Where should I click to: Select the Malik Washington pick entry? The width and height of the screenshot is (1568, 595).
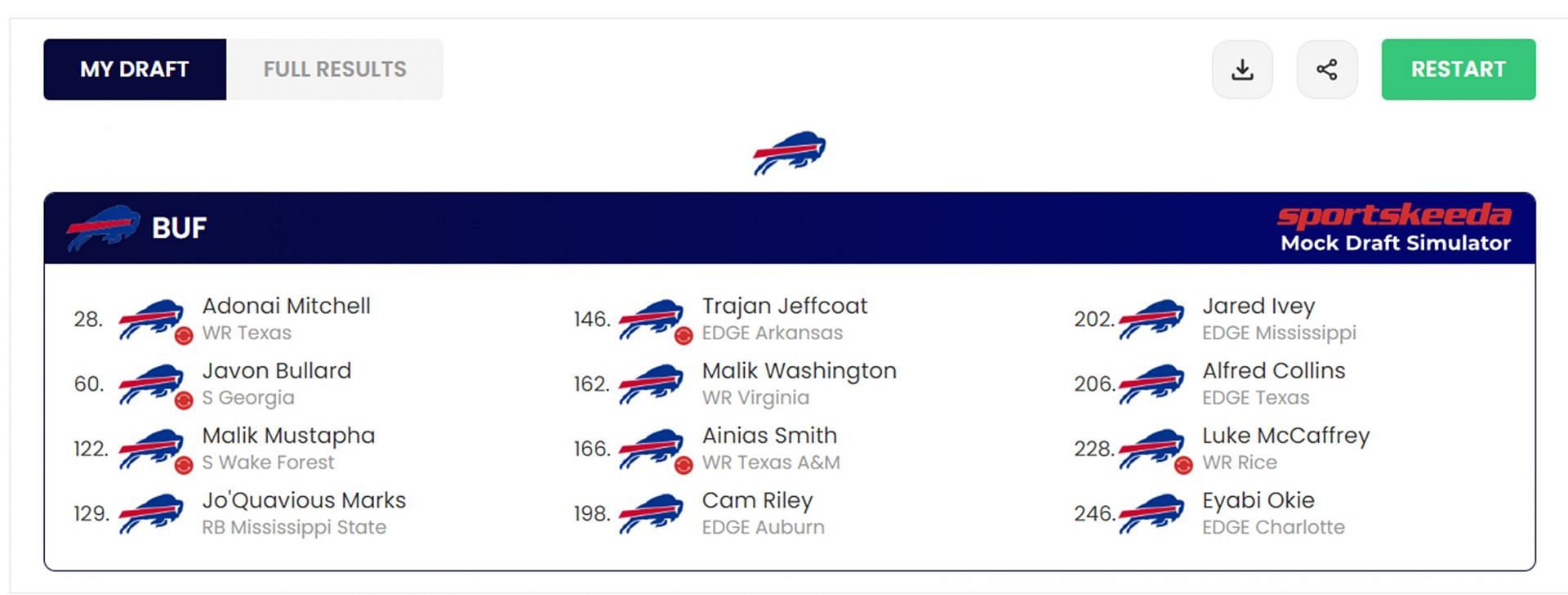pos(799,371)
